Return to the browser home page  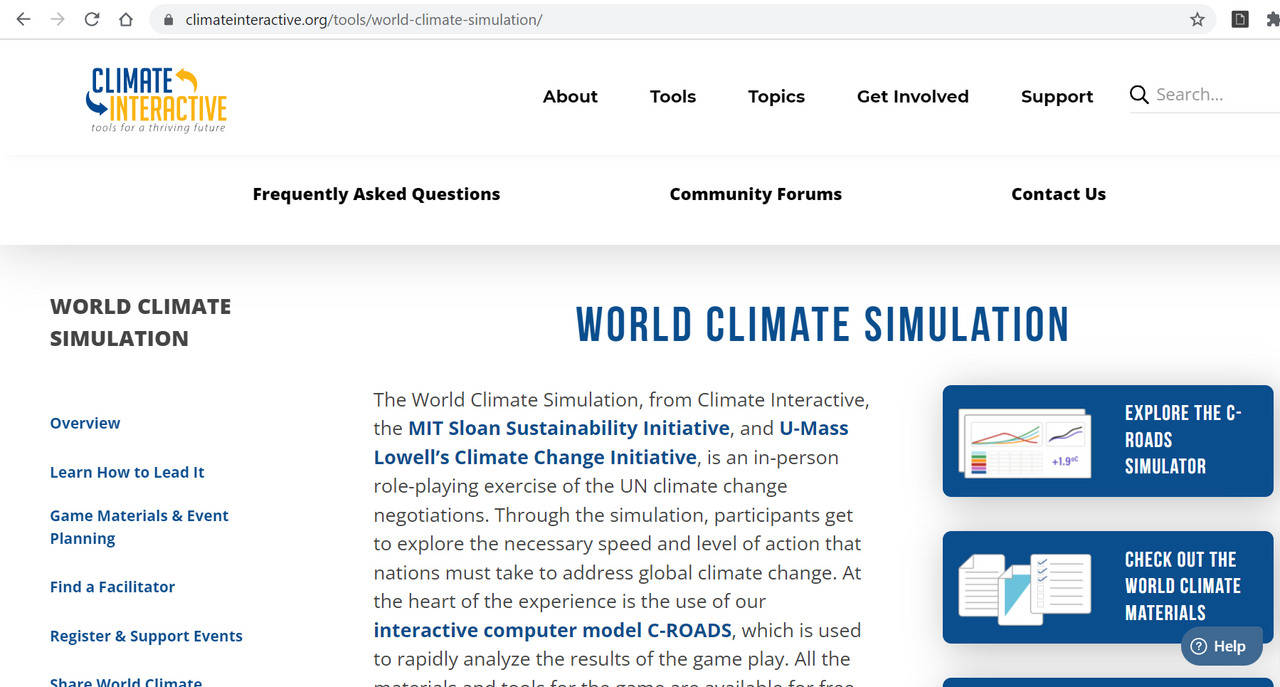click(126, 19)
